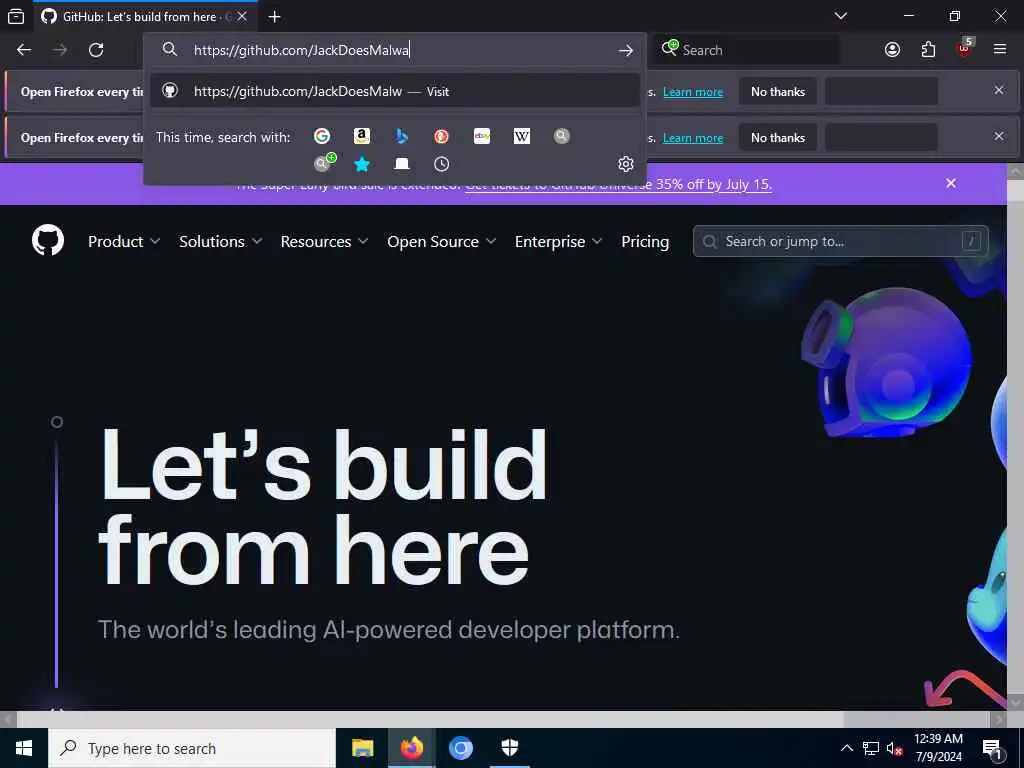This screenshot has width=1024, height=768.
Task: Type here to search taskbar box
Action: [192, 748]
